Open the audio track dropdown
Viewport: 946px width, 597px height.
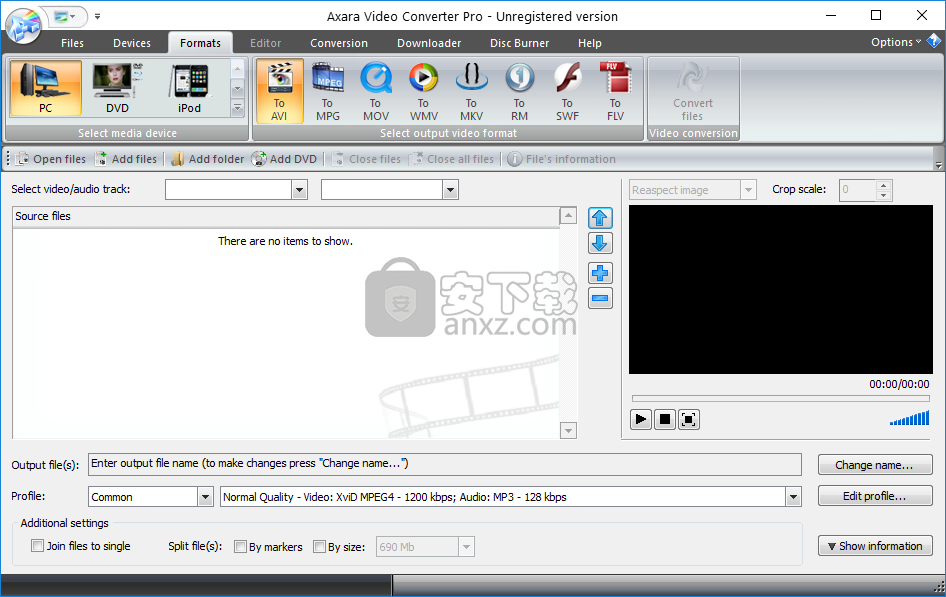click(450, 190)
